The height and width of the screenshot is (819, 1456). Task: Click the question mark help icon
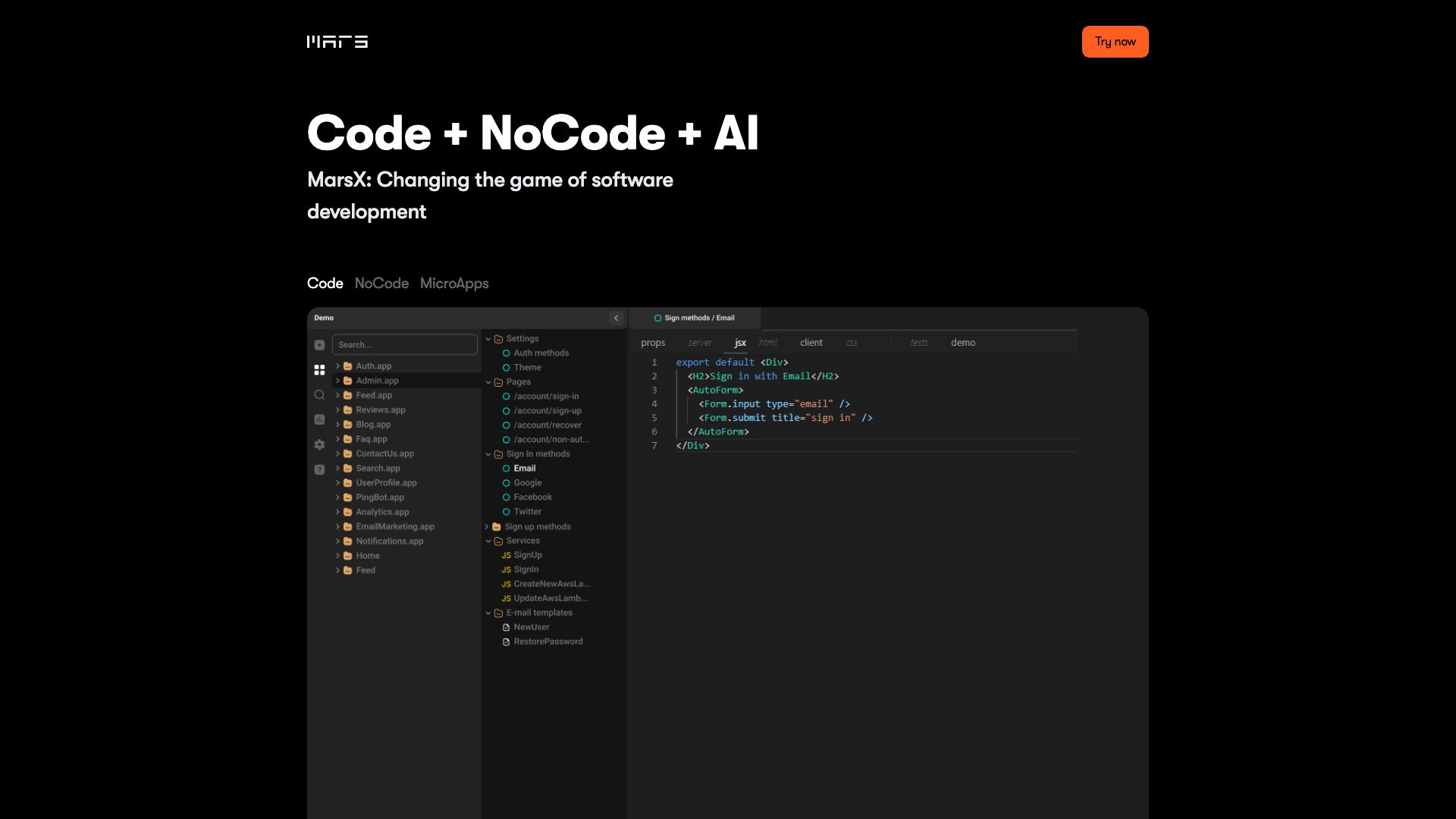pos(319,469)
